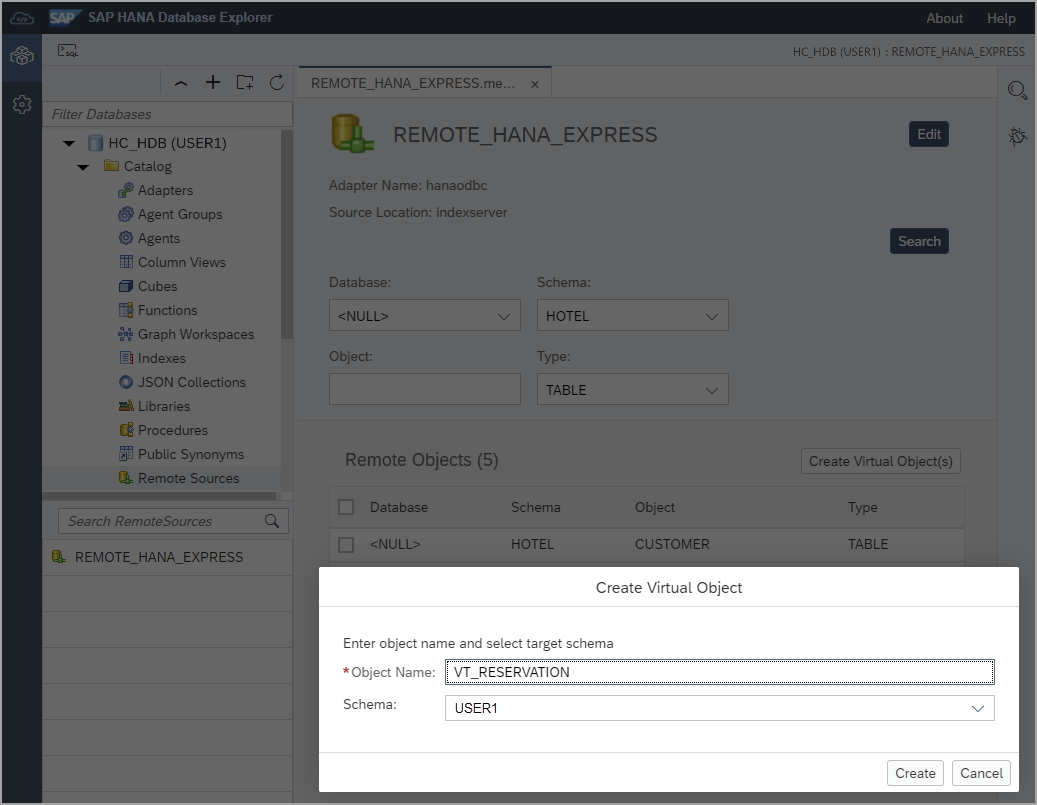Open the Type TABLE dropdown
Screen dimensions: 1037x805
click(632, 390)
